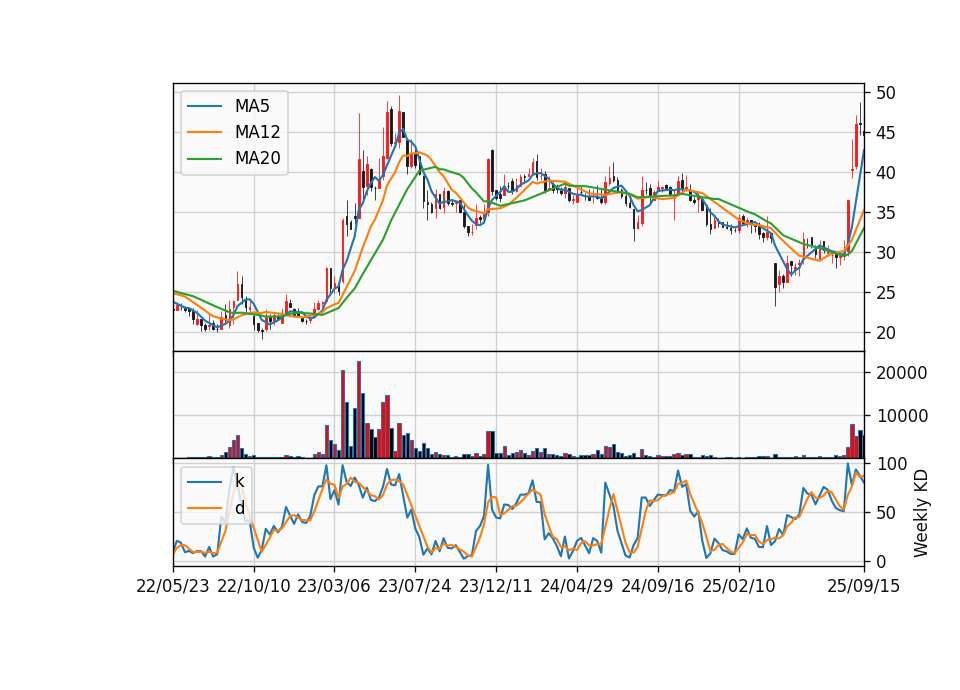
Task: Click the 22/10/10 date tick label
Action: pos(254,586)
